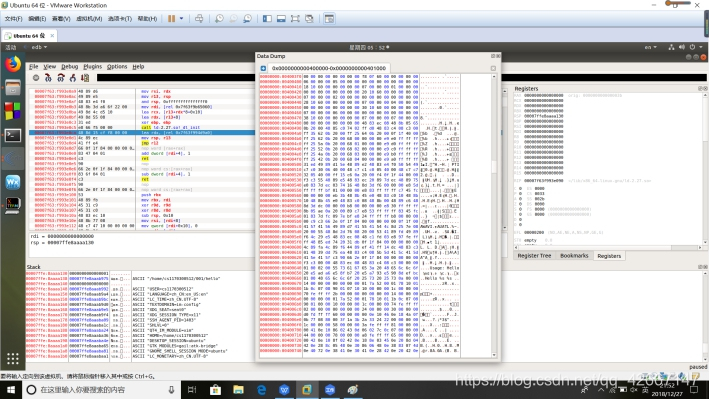
Task: Switch to the Registers tab
Action: pyautogui.click(x=609, y=256)
